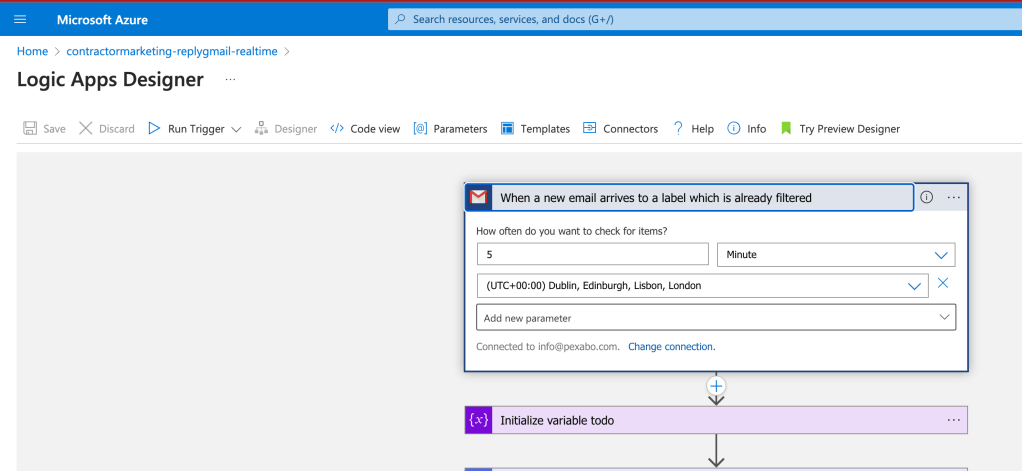Open the Parameters panel
1022x471 pixels.
coord(460,129)
